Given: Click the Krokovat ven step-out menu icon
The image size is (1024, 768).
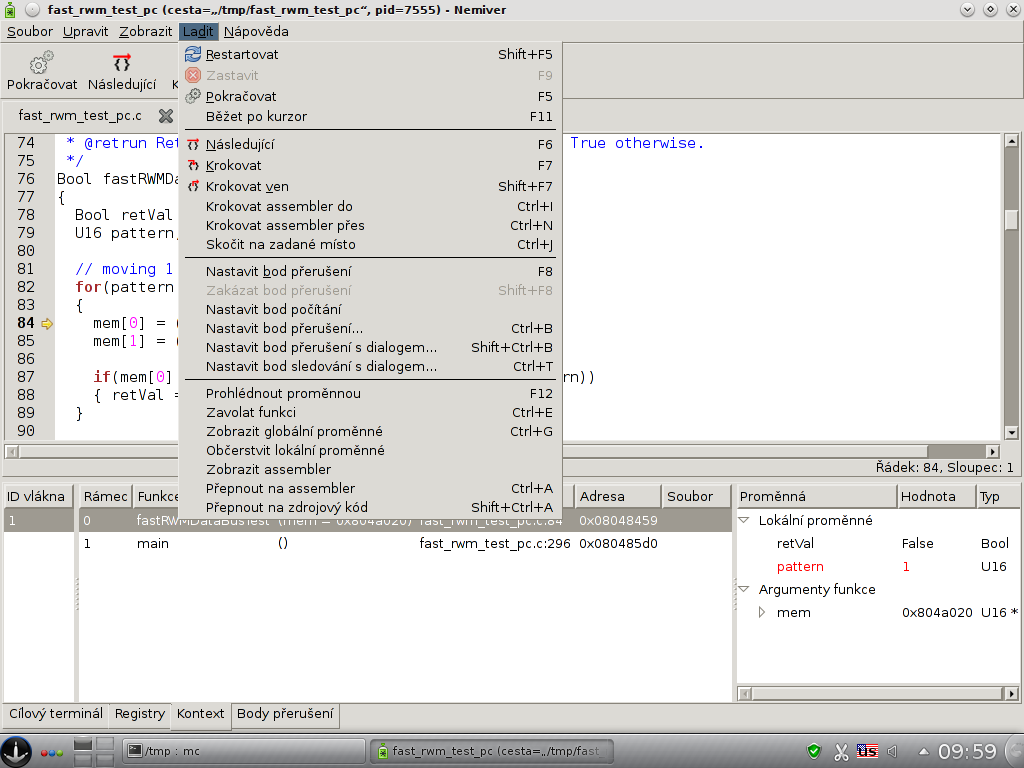Looking at the screenshot, I should pyautogui.click(x=193, y=186).
